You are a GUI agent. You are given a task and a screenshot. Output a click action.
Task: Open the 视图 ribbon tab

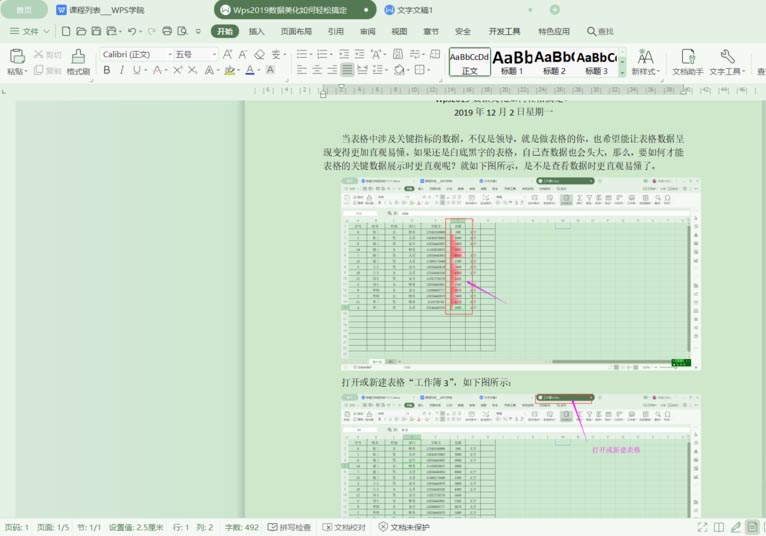[x=399, y=31]
